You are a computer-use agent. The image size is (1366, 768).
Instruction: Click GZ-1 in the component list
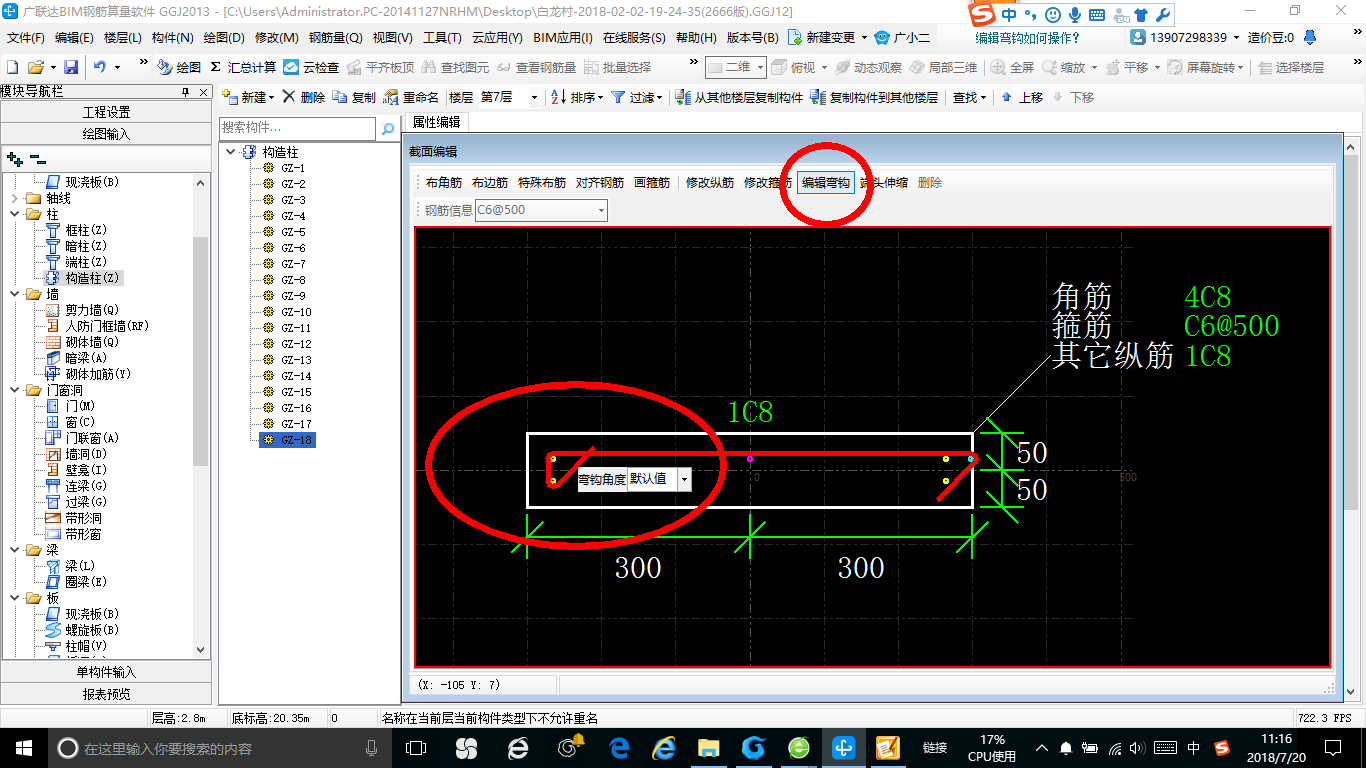click(293, 168)
